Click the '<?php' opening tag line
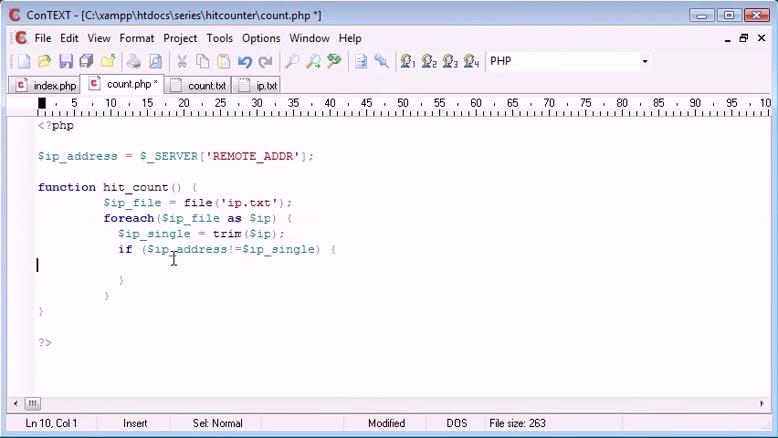Image resolution: width=778 pixels, height=438 pixels. [56, 125]
